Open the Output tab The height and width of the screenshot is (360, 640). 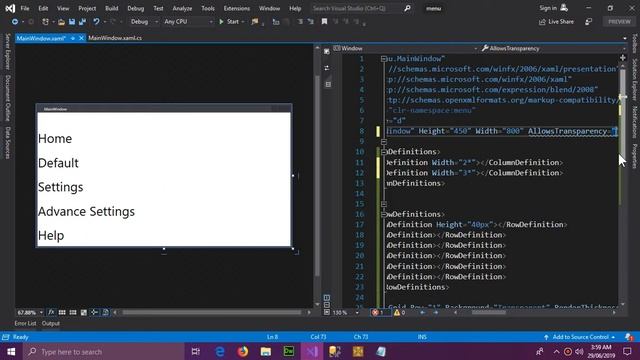coord(51,323)
